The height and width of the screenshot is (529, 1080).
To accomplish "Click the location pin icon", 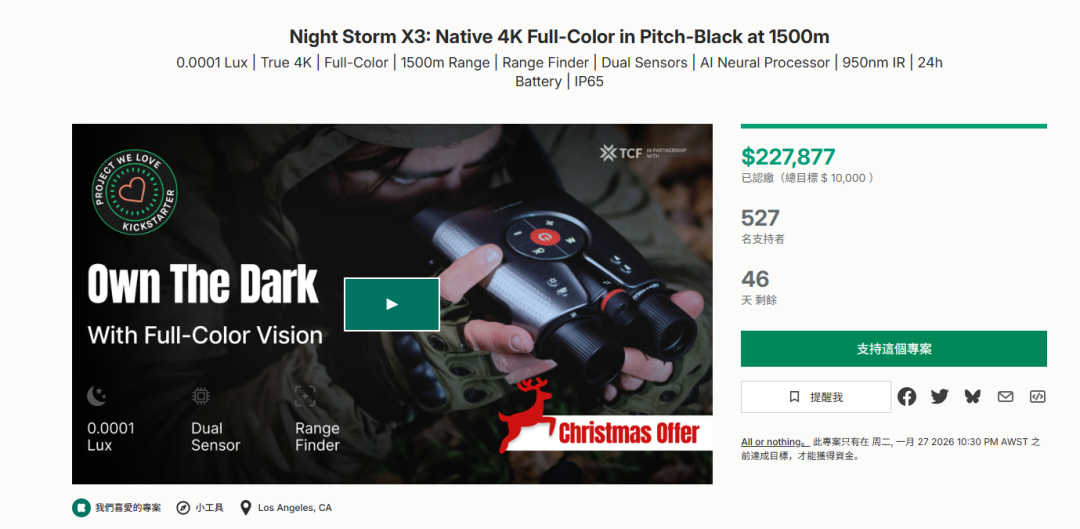I will 246,508.
